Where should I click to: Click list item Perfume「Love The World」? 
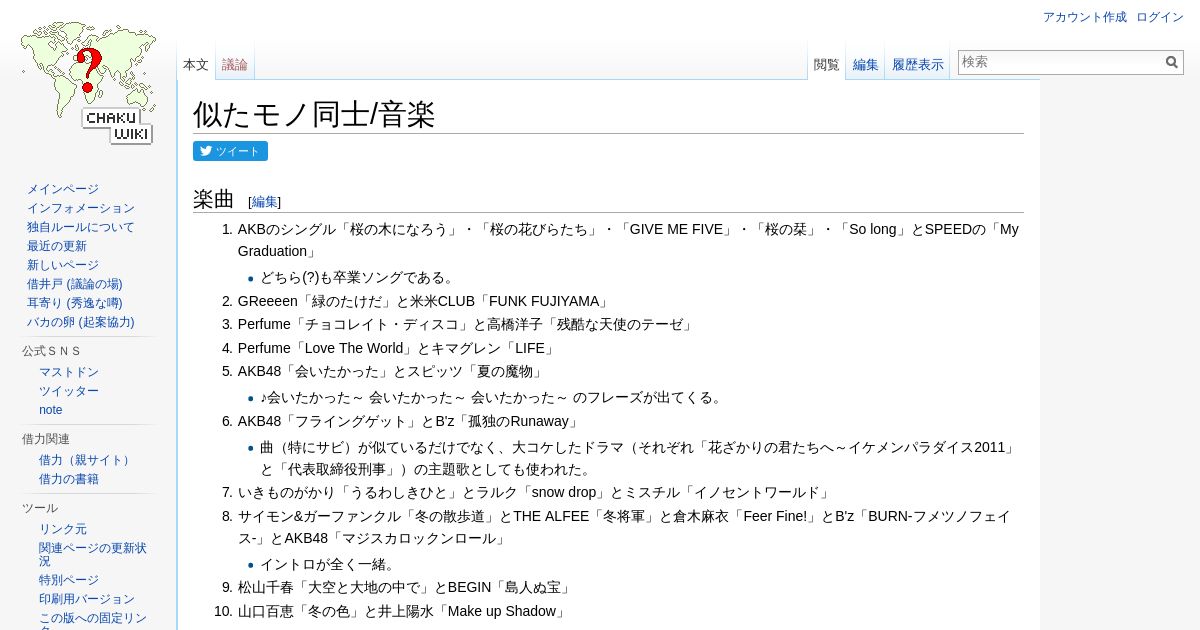tap(397, 349)
